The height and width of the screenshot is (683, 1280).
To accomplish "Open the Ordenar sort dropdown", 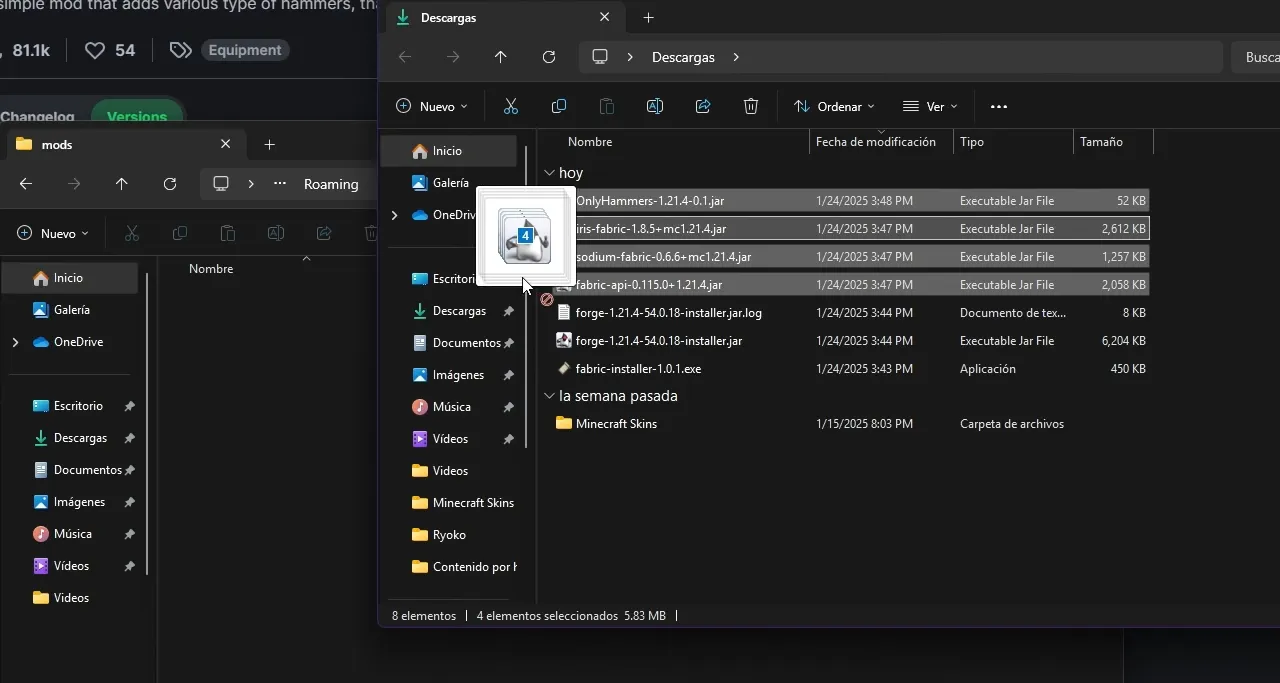I will click(834, 106).
